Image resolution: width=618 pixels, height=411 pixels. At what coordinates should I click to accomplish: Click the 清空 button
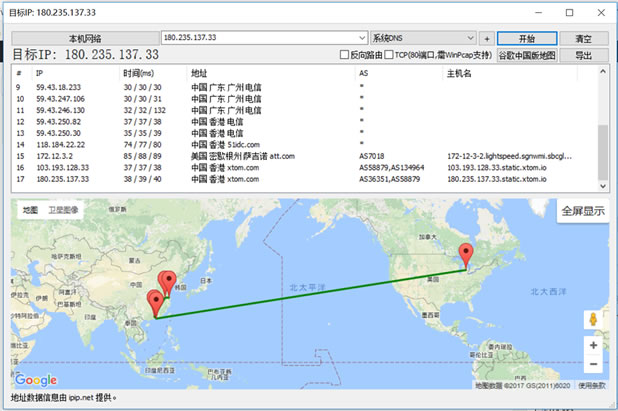(582, 38)
